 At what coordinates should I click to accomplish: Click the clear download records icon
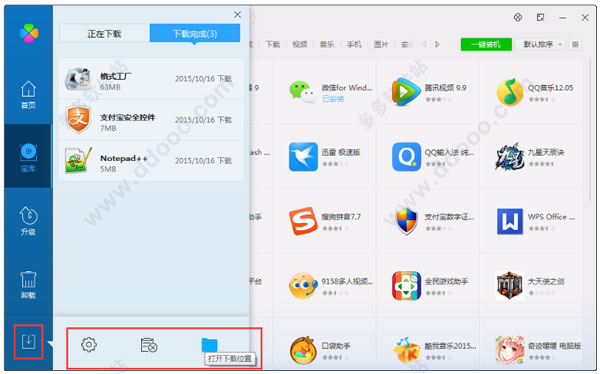[x=149, y=345]
